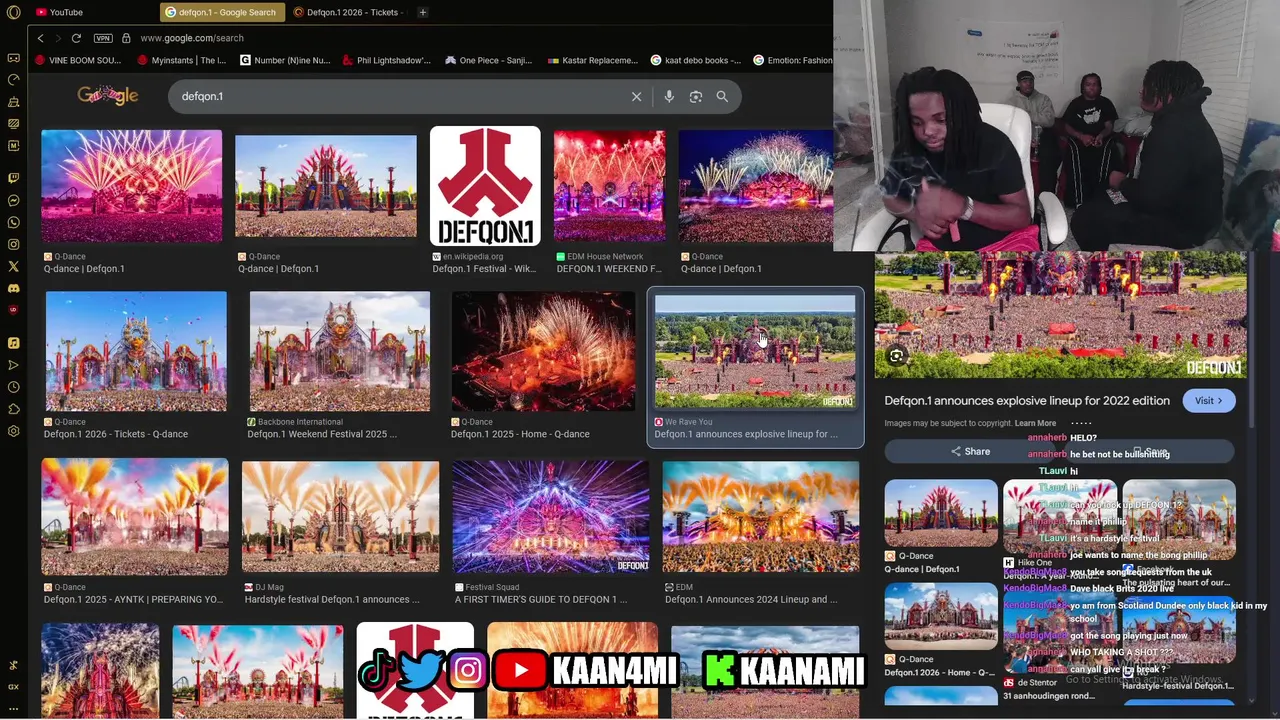
Task: Click the Google search input with defqon.1
Action: click(400, 96)
